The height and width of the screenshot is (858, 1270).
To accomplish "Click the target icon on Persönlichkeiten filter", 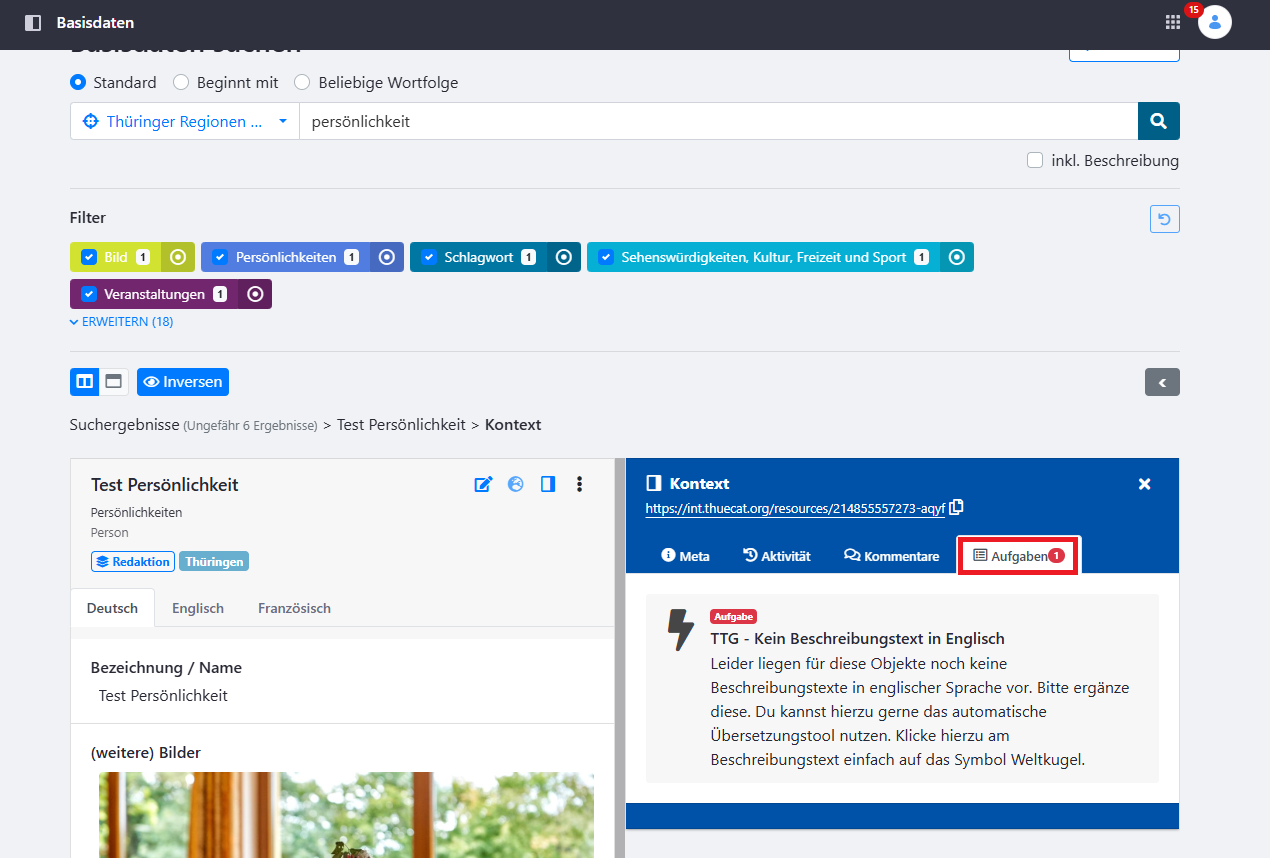I will coord(387,257).
